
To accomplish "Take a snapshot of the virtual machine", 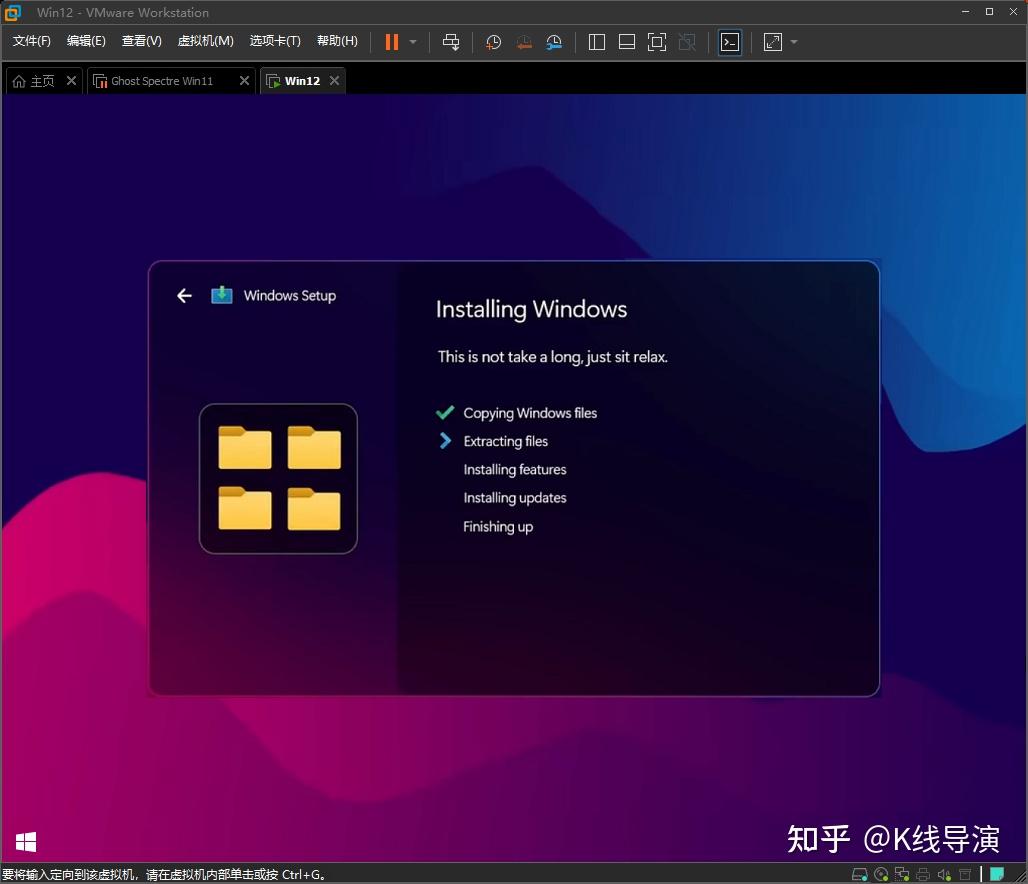I will [x=492, y=42].
